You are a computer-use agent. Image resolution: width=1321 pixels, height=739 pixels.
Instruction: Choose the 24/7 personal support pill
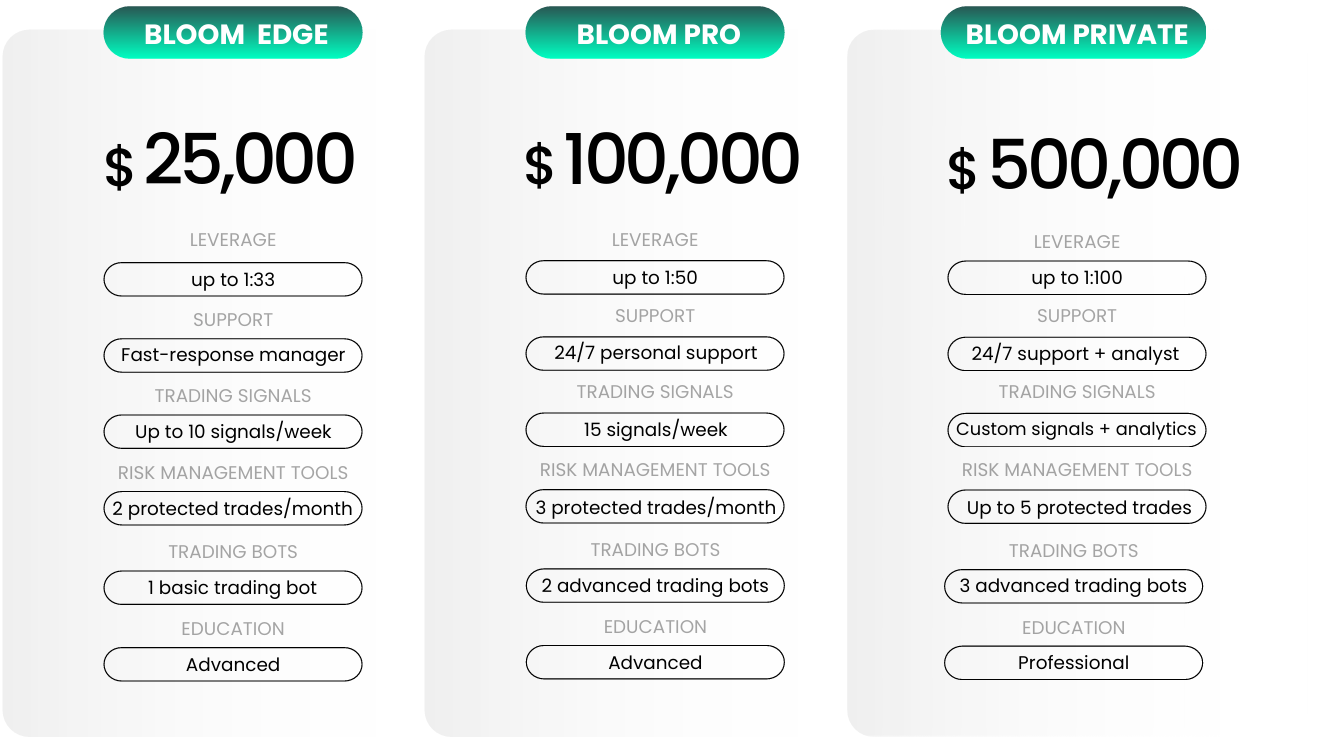[x=655, y=353]
